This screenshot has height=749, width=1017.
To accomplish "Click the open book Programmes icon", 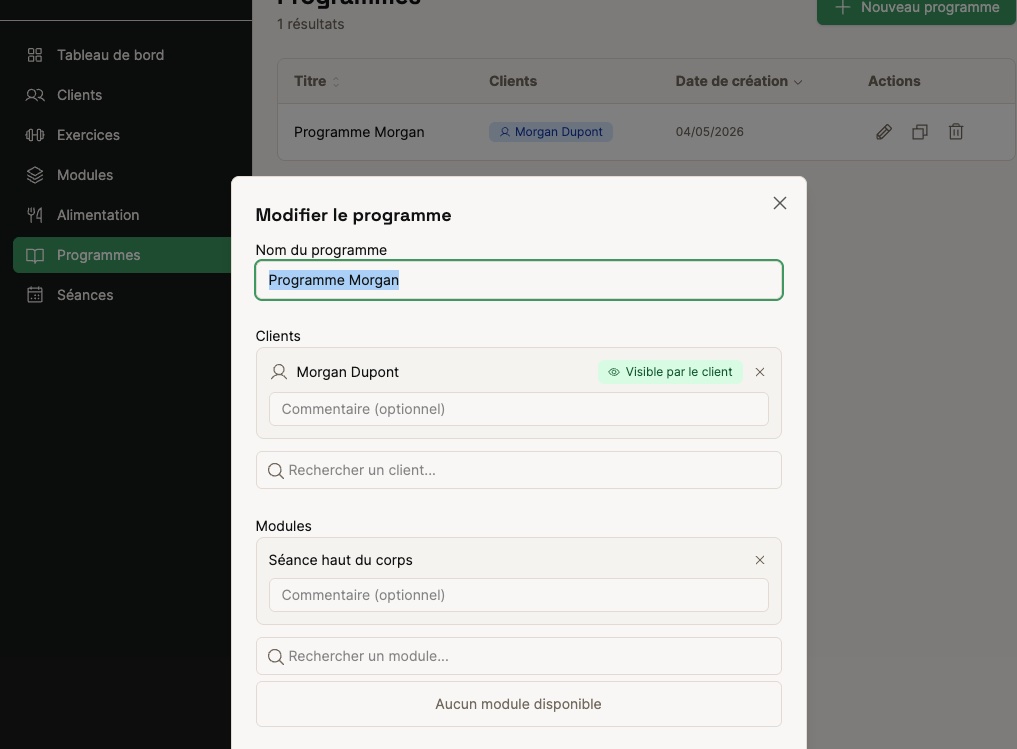I will 35,255.
